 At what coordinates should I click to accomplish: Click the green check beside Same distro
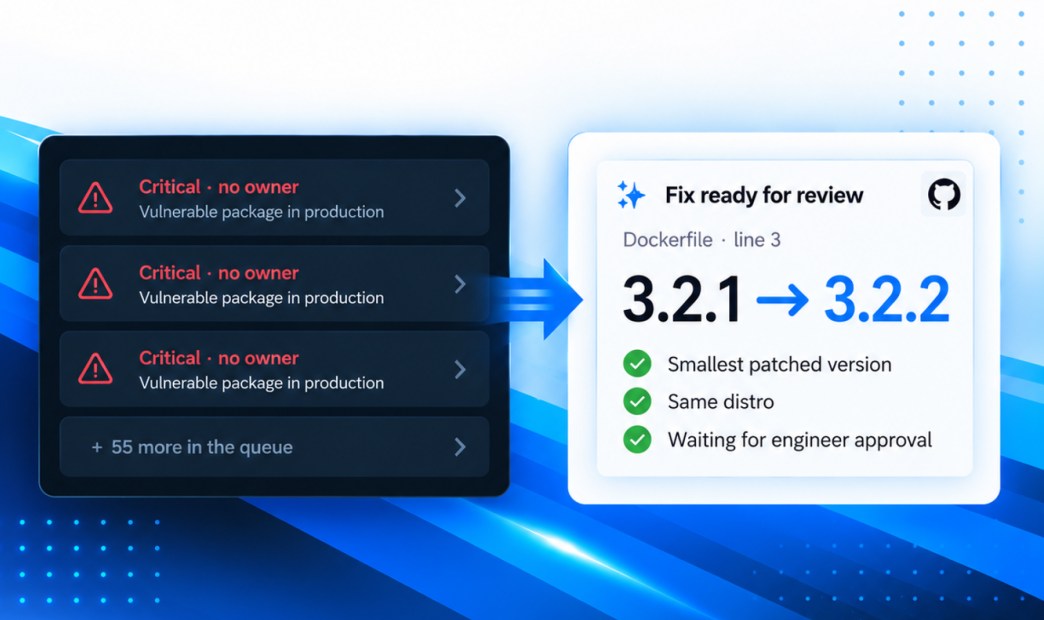point(637,401)
